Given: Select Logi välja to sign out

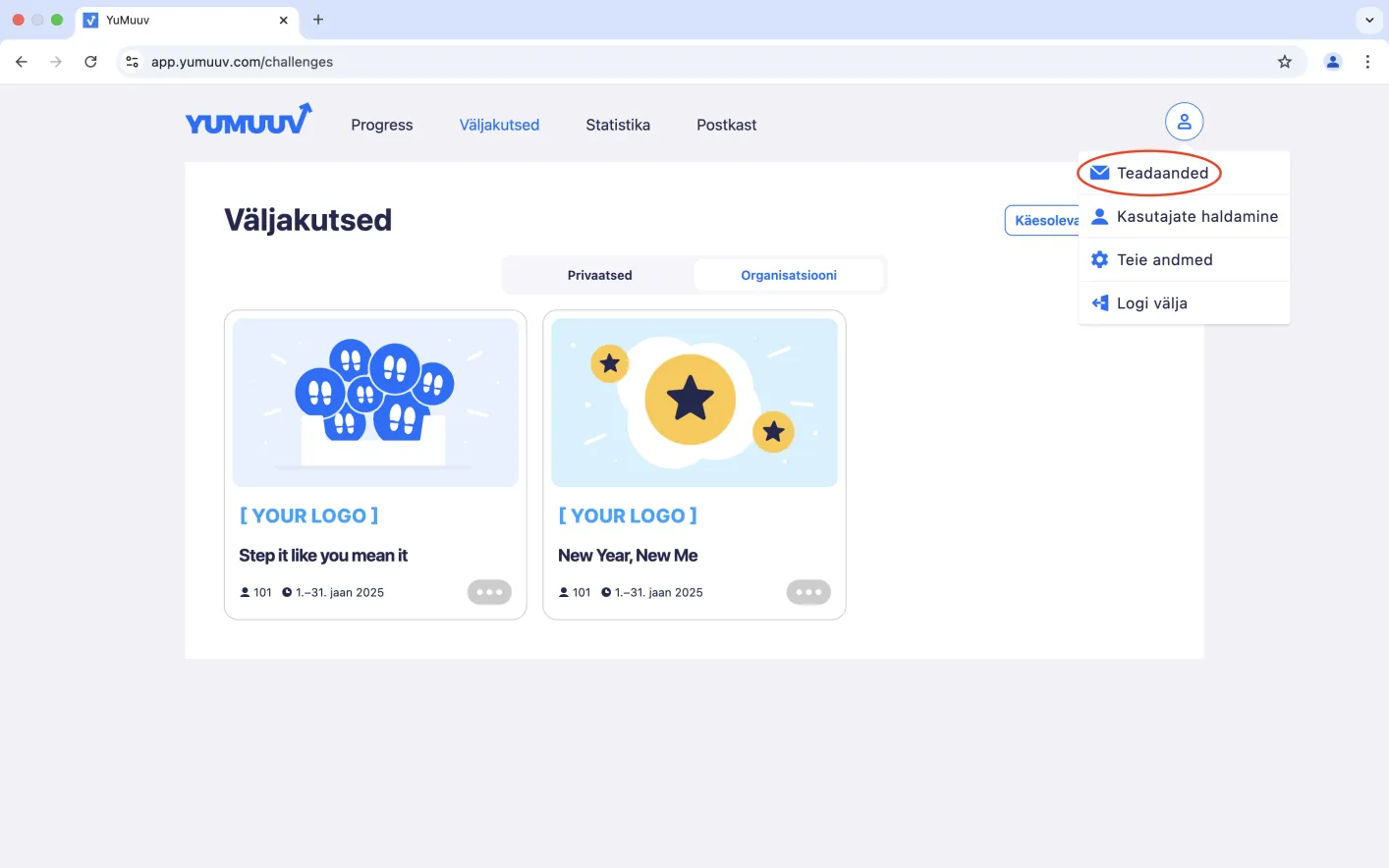Looking at the screenshot, I should pyautogui.click(x=1184, y=302).
